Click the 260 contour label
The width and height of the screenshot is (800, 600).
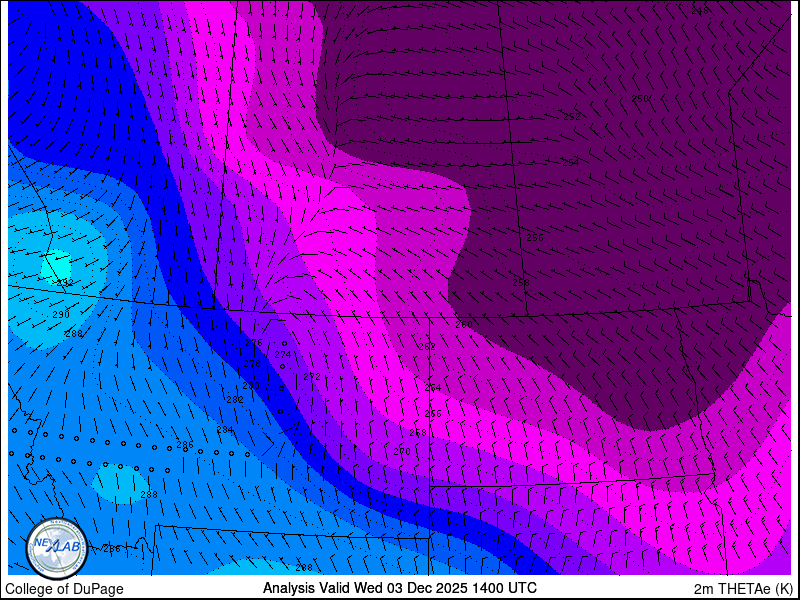pos(464,324)
